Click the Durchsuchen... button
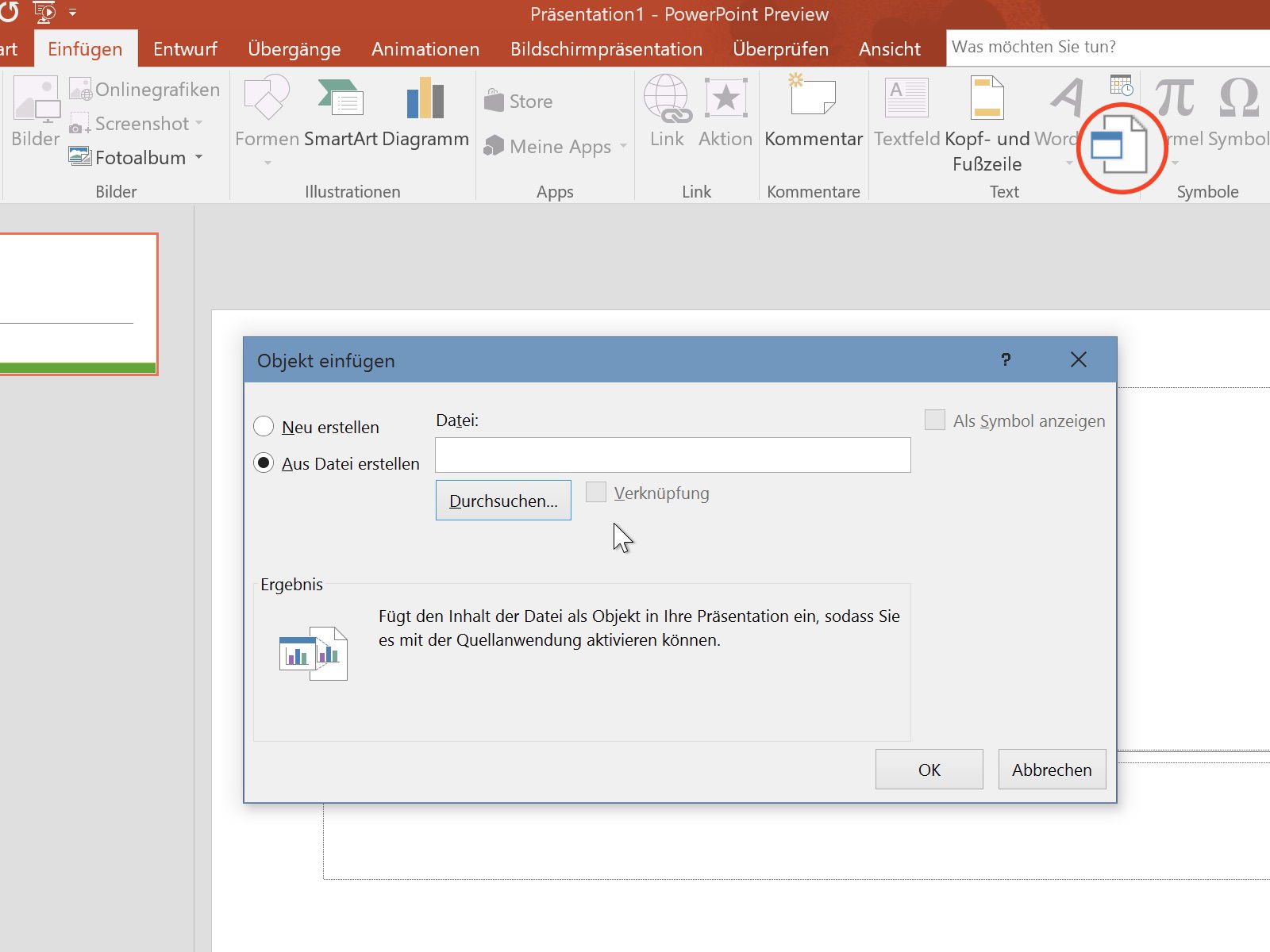Image resolution: width=1270 pixels, height=952 pixels. pos(503,501)
